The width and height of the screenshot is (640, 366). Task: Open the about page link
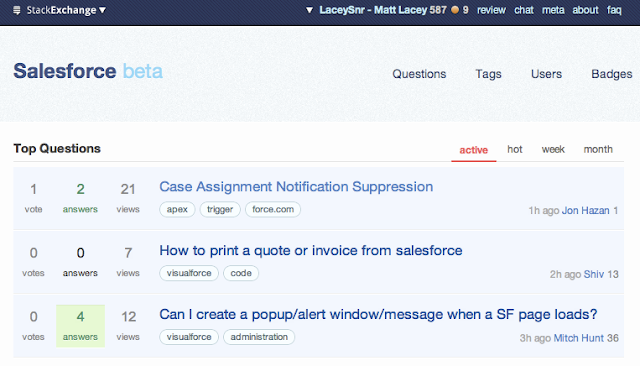(585, 10)
